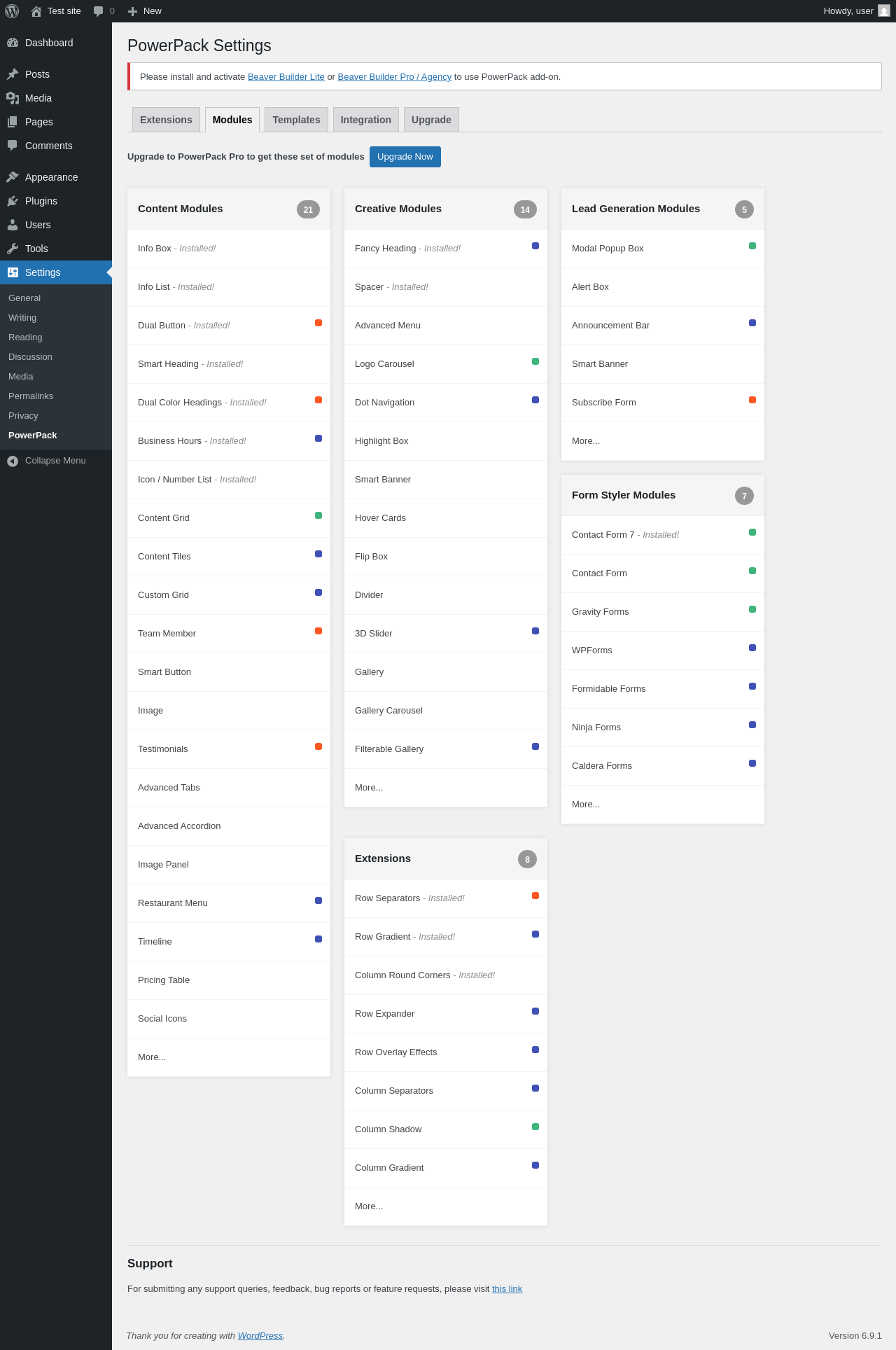Click the comments bubble in admin bar
The width and height of the screenshot is (896, 1350).
tap(98, 11)
